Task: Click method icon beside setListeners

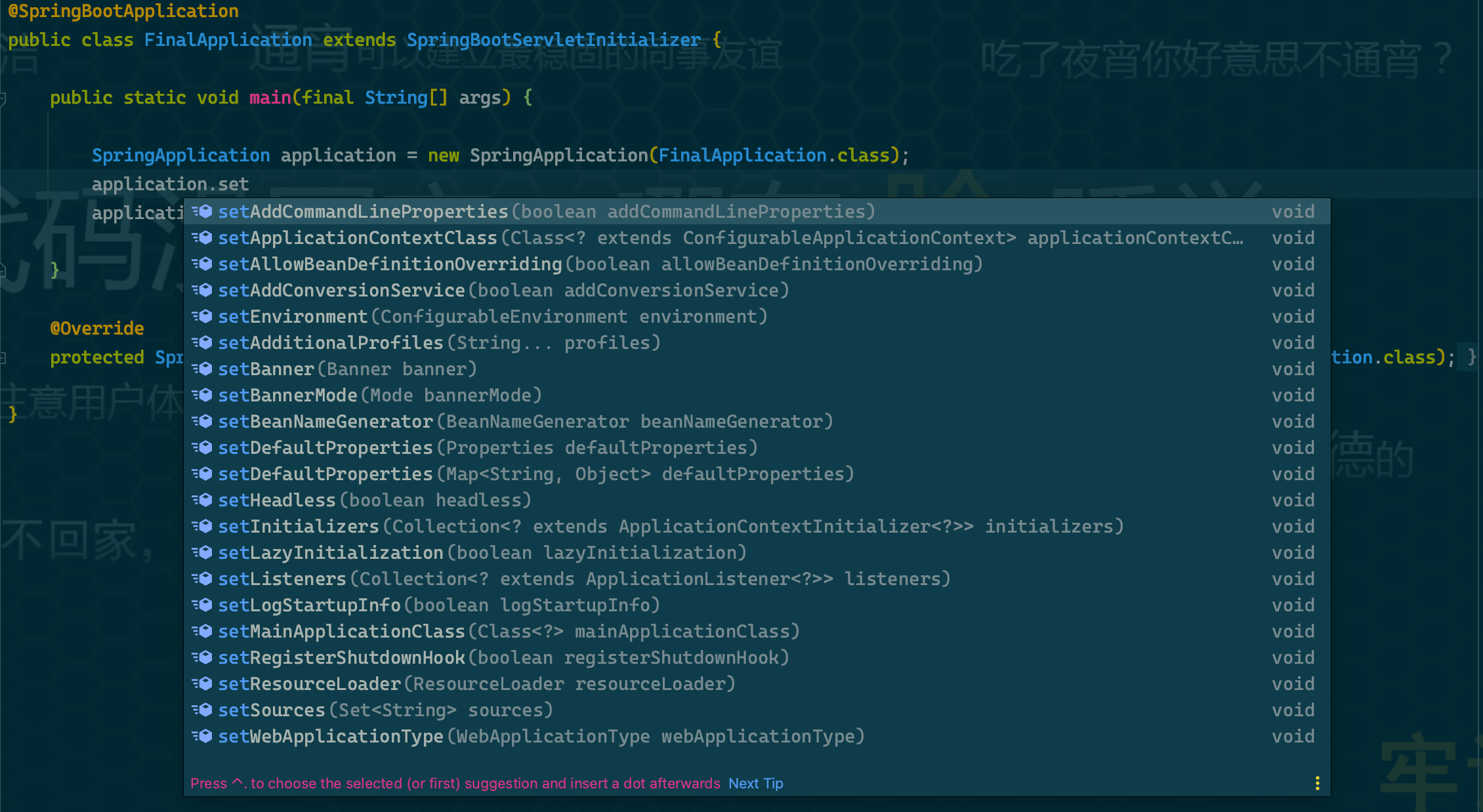Action: click(202, 579)
